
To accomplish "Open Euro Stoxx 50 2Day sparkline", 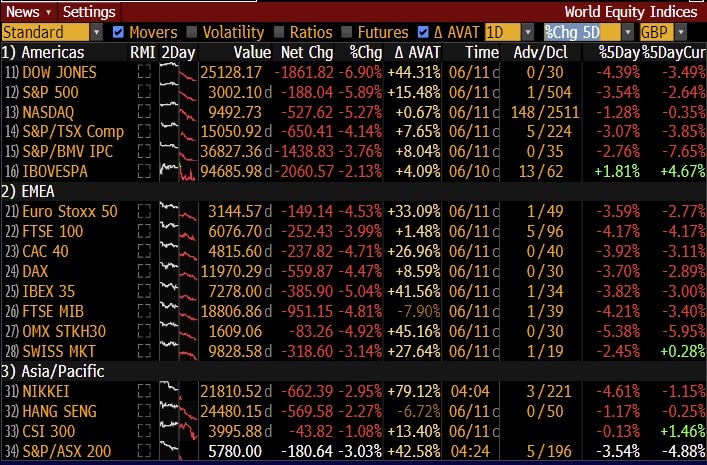I will pyautogui.click(x=179, y=211).
